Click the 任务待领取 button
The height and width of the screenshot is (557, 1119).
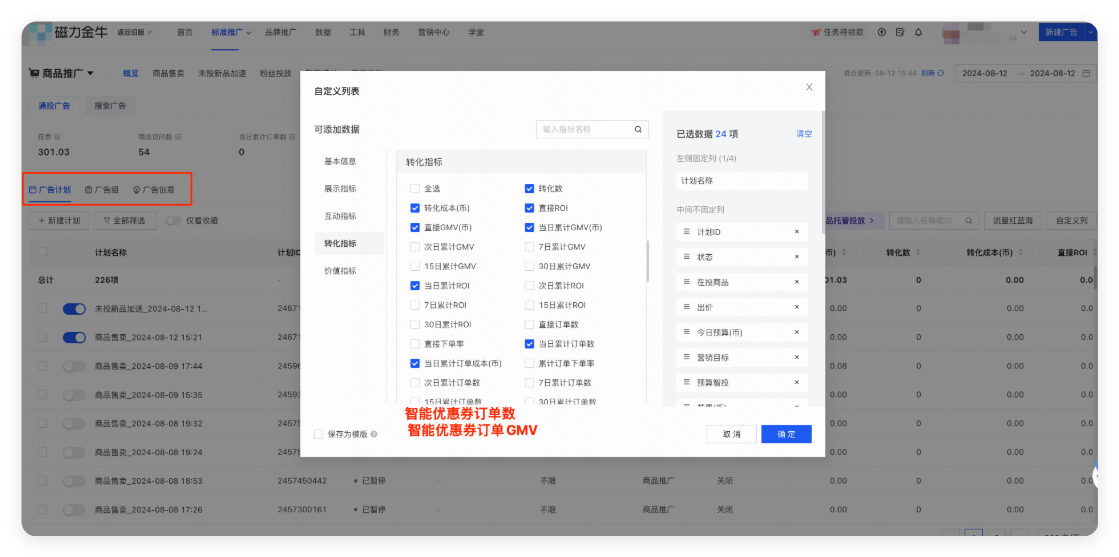(x=839, y=32)
